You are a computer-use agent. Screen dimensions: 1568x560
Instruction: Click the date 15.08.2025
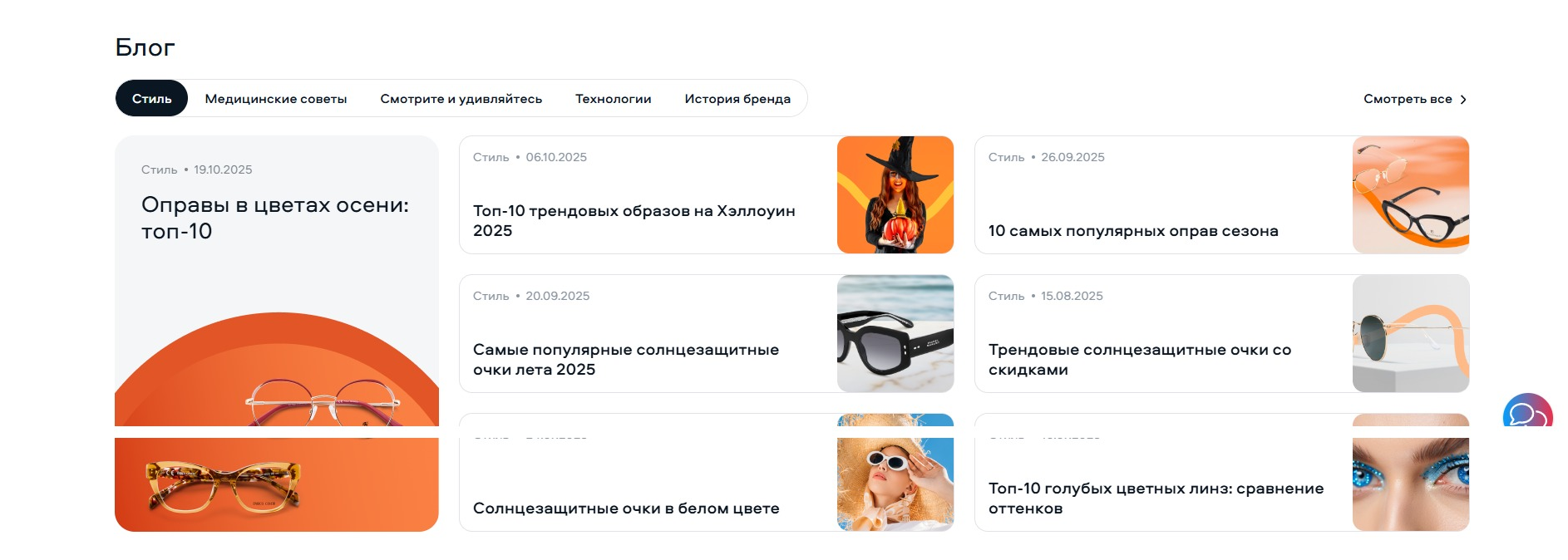pyautogui.click(x=1072, y=296)
